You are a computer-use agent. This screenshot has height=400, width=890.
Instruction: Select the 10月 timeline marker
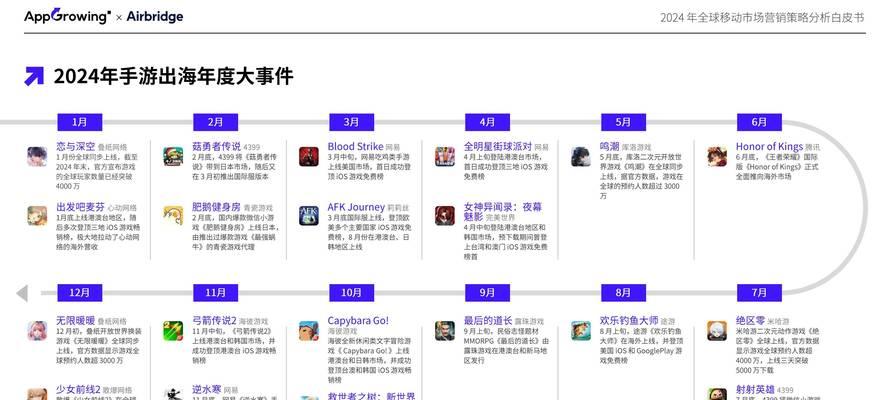tap(352, 293)
